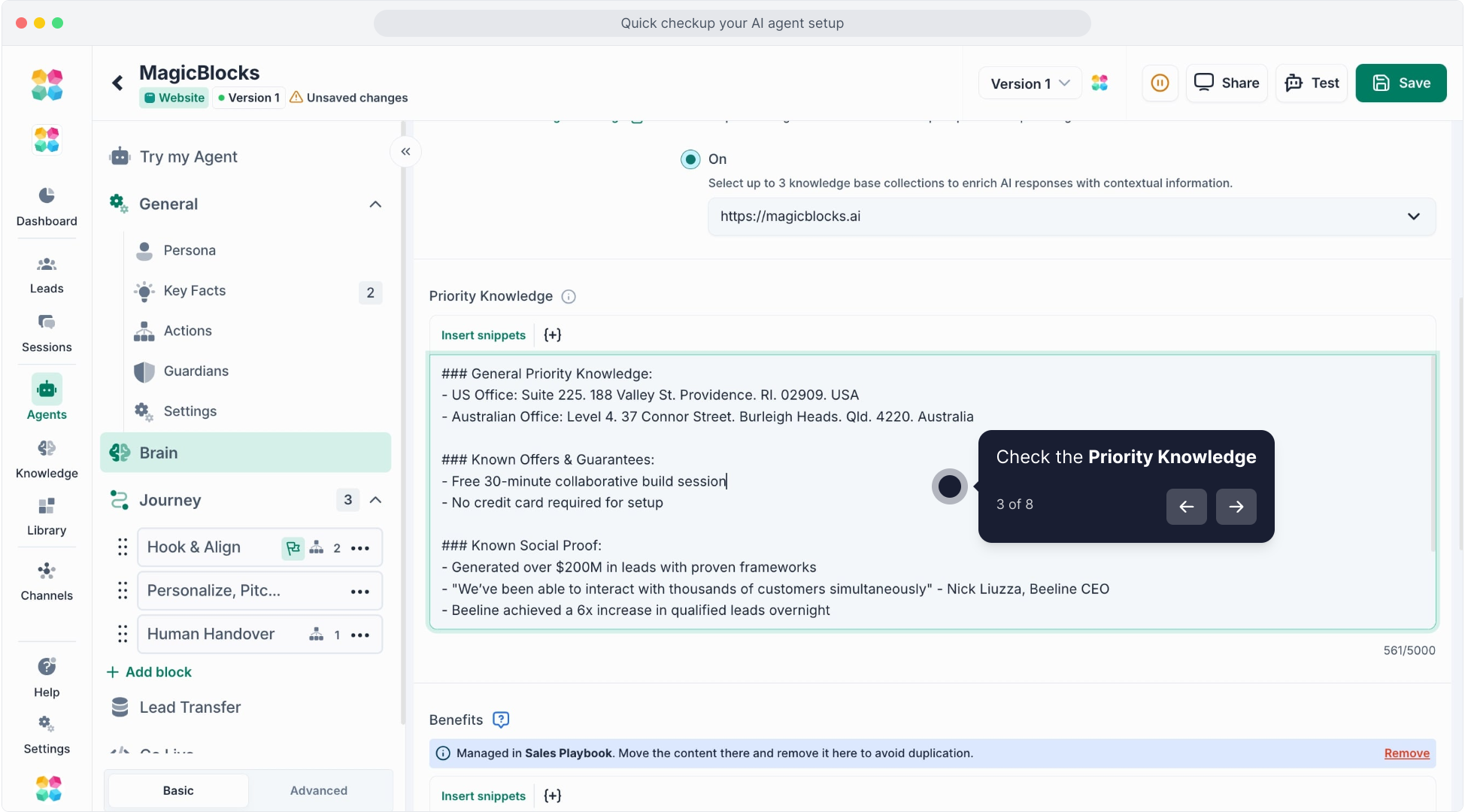Go to next tour step arrow
The height and width of the screenshot is (812, 1465).
point(1236,507)
